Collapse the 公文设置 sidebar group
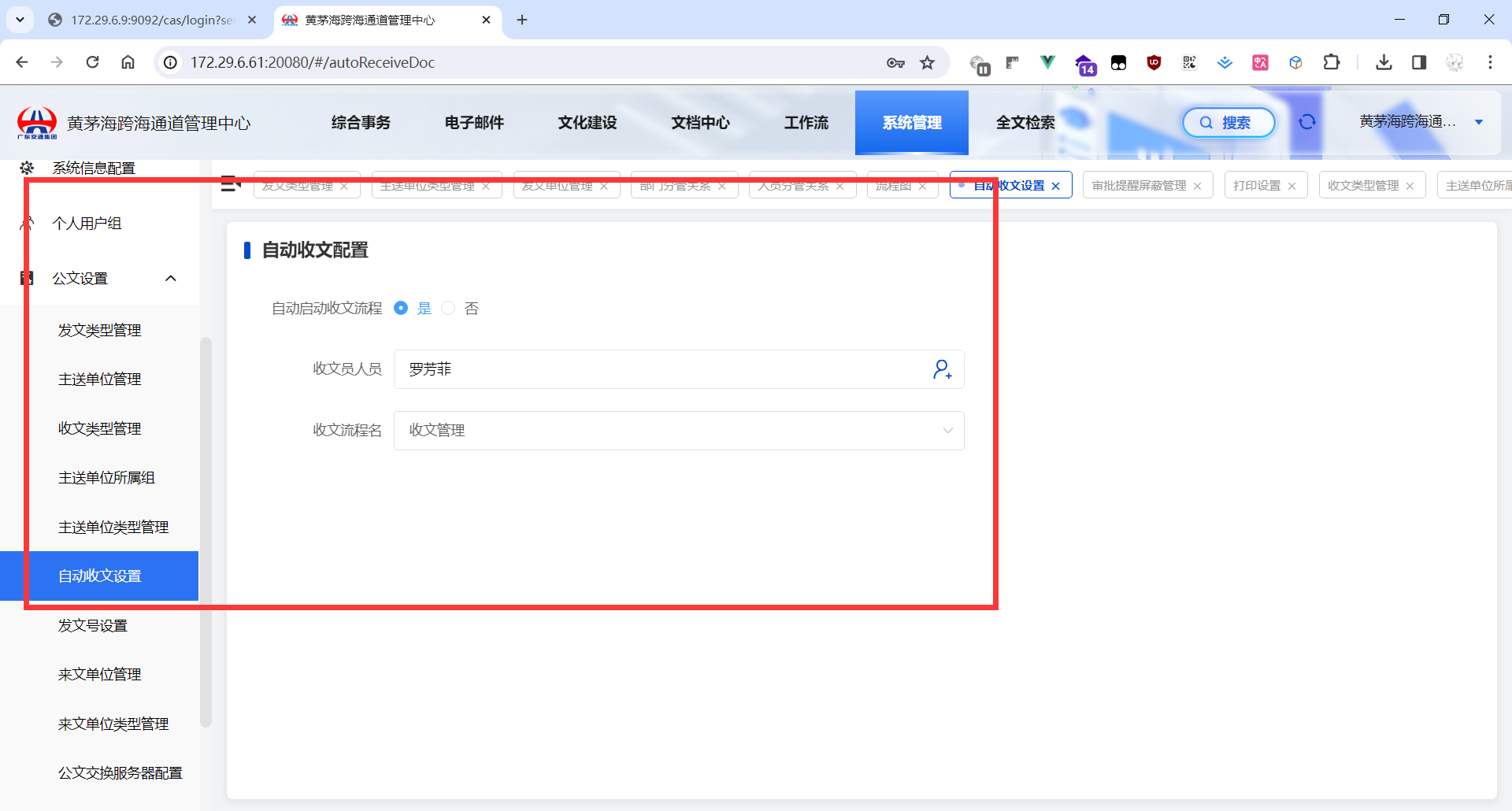The width and height of the screenshot is (1512, 811). (171, 279)
